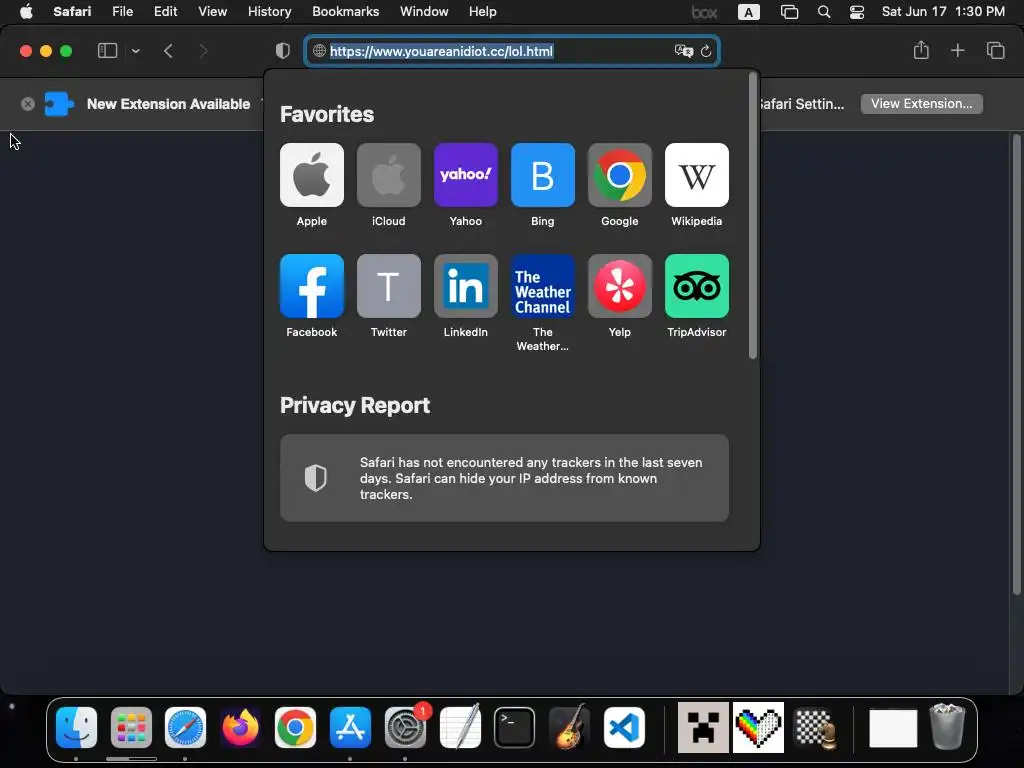Click the date and time clock
This screenshot has height=768, width=1024.
(943, 12)
